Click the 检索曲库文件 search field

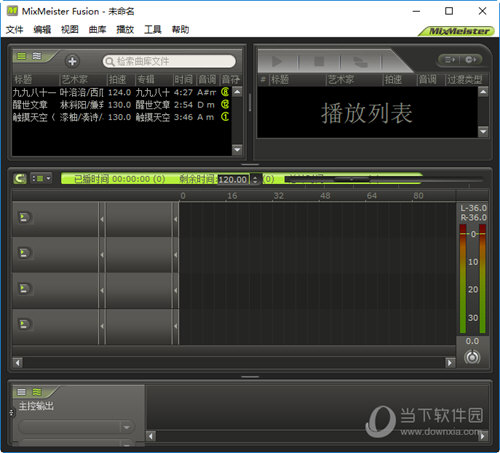(169, 61)
